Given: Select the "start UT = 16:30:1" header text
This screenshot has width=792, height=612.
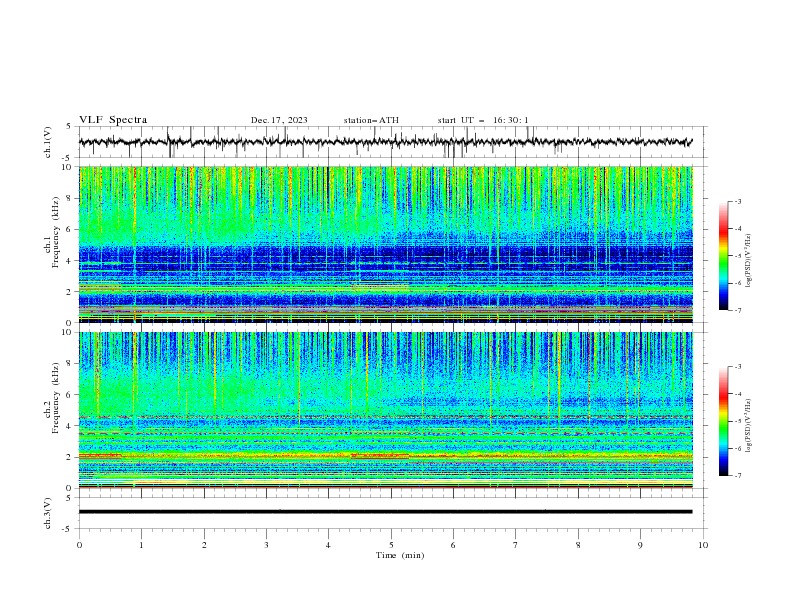Looking at the screenshot, I should (483, 120).
